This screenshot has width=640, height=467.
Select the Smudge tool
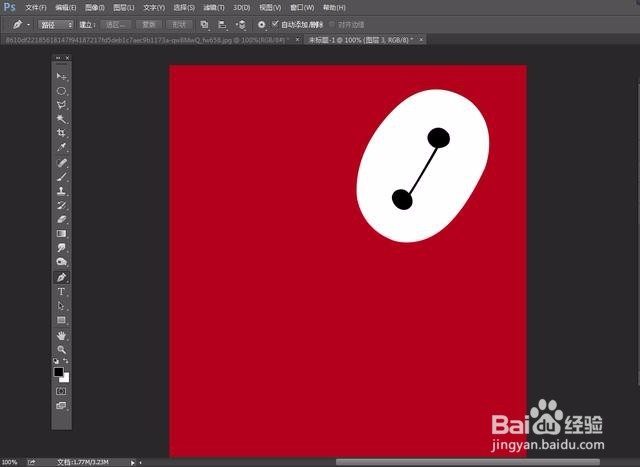[62, 247]
